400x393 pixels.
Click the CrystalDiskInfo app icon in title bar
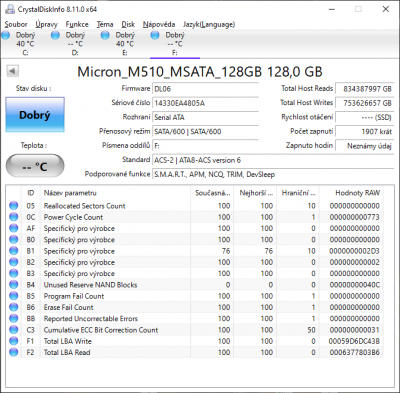coord(10,9)
